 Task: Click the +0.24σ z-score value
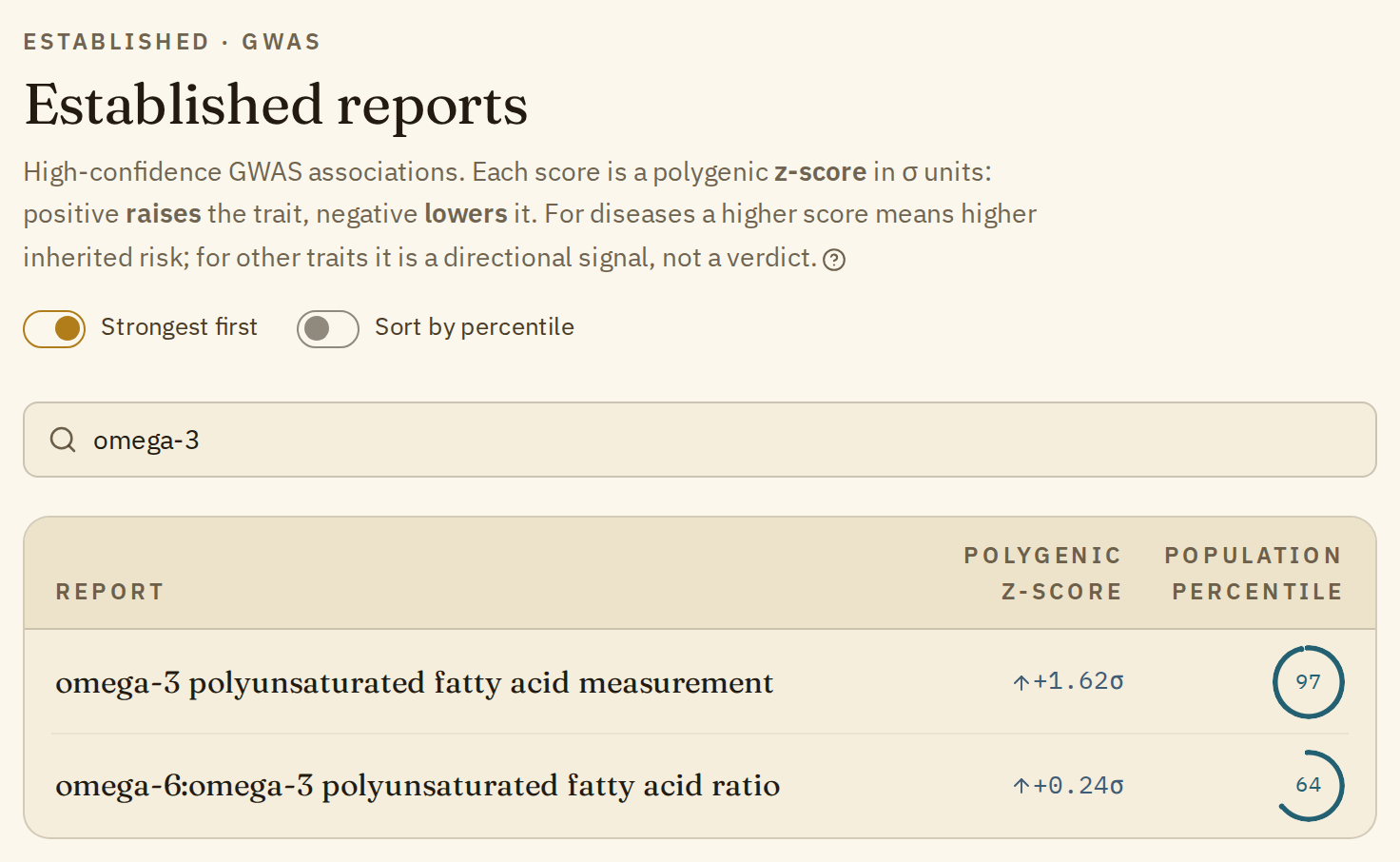point(1079,786)
